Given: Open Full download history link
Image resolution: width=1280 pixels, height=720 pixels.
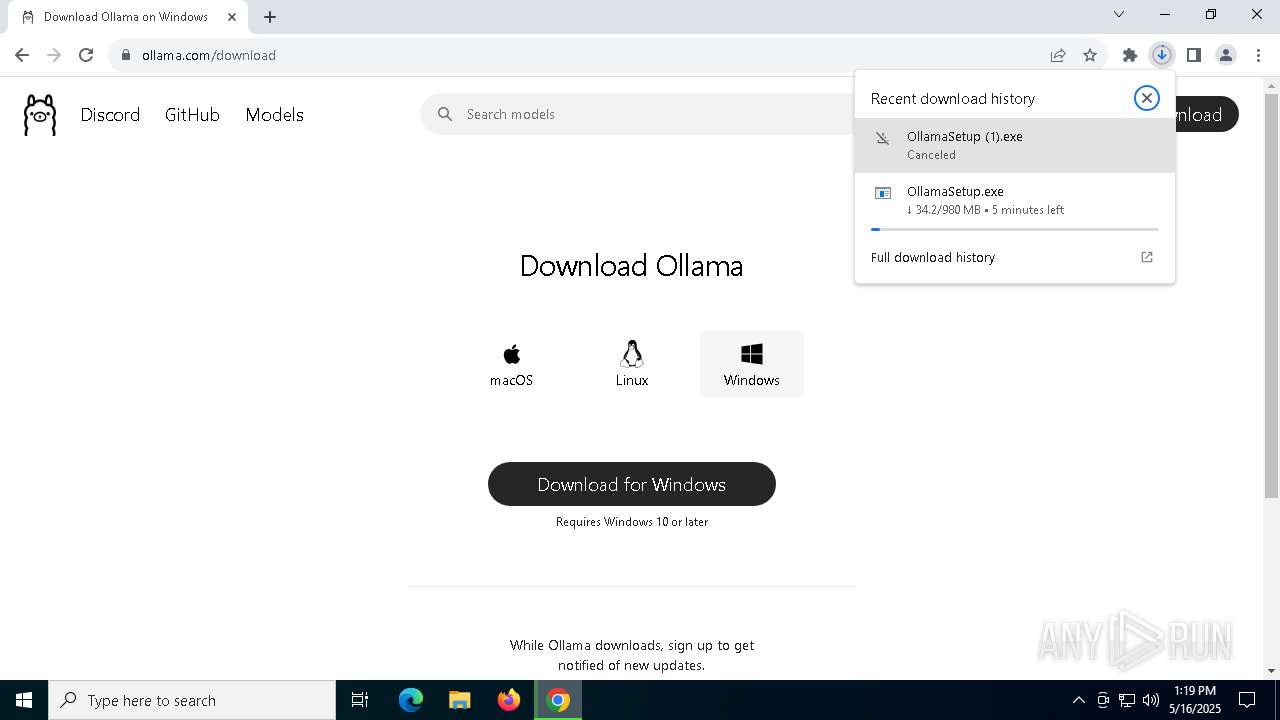Looking at the screenshot, I should point(933,257).
